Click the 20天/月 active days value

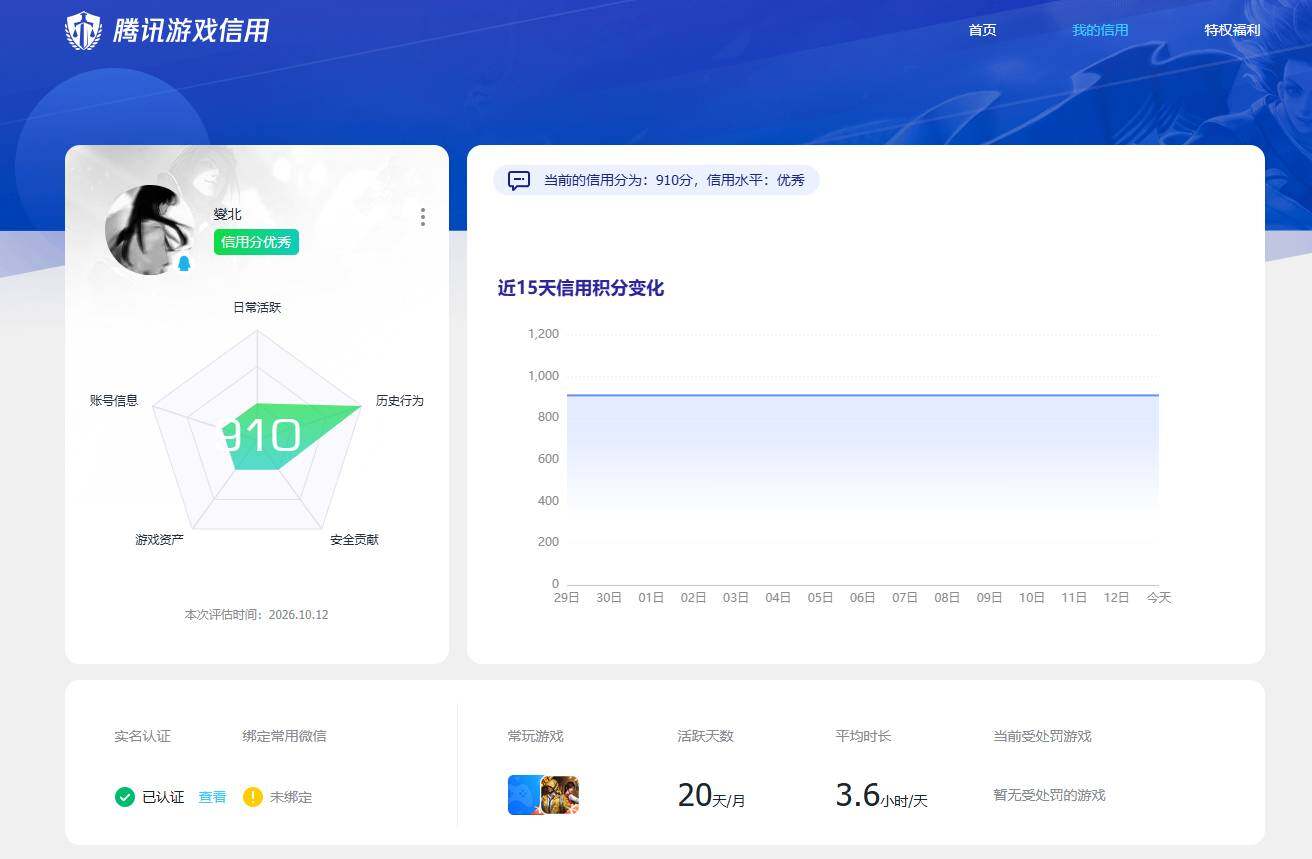point(711,796)
